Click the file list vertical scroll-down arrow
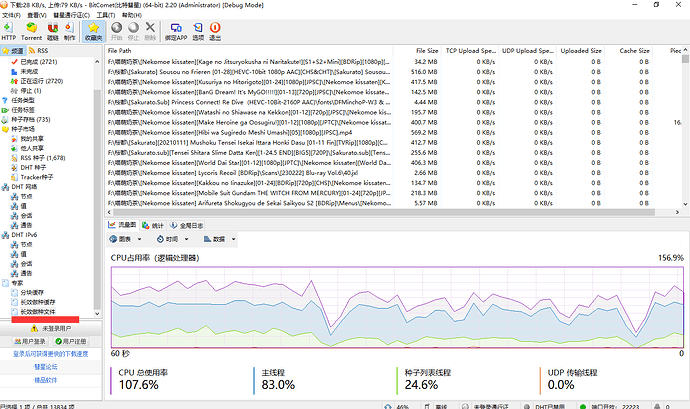 [x=685, y=204]
